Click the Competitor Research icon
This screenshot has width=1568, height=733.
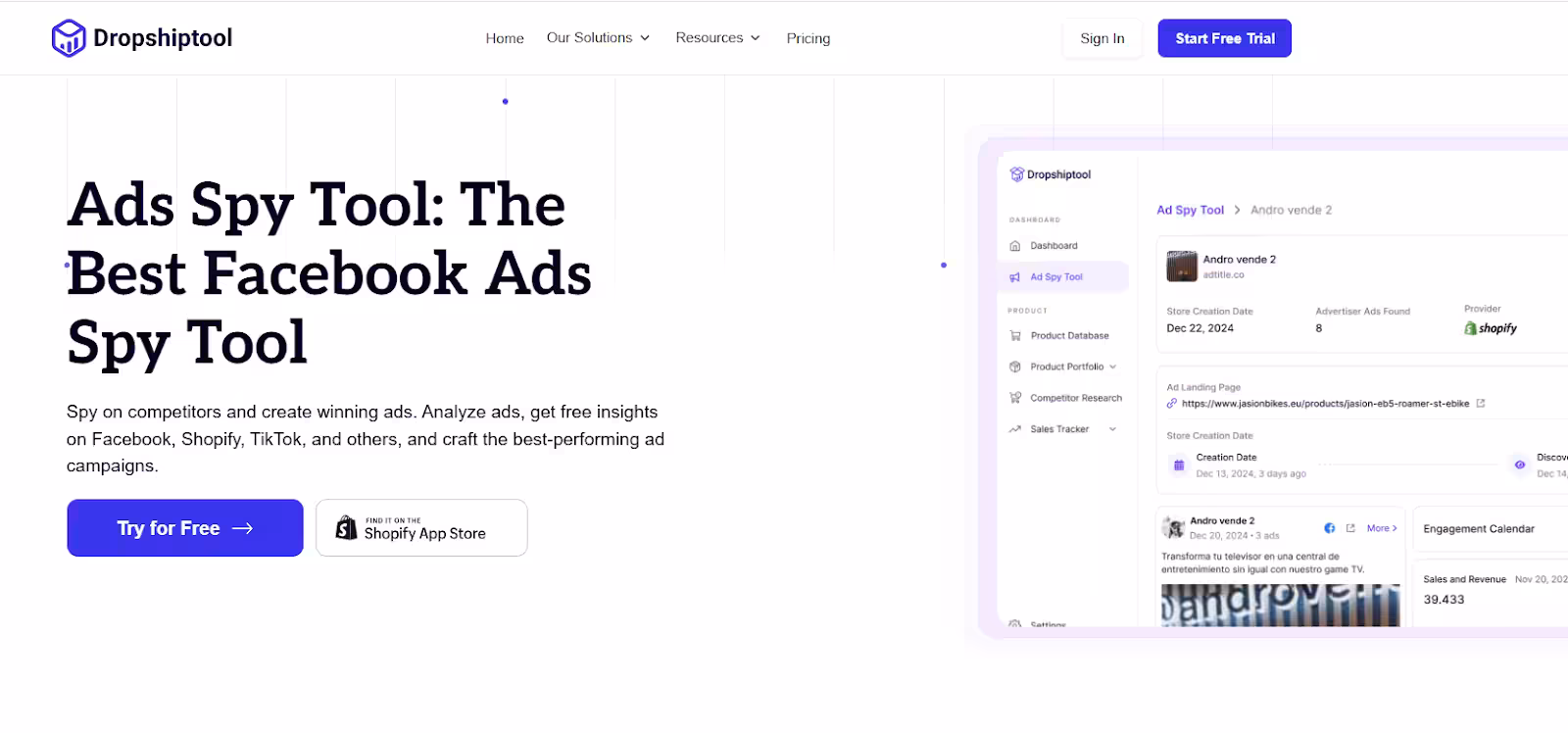point(1015,398)
